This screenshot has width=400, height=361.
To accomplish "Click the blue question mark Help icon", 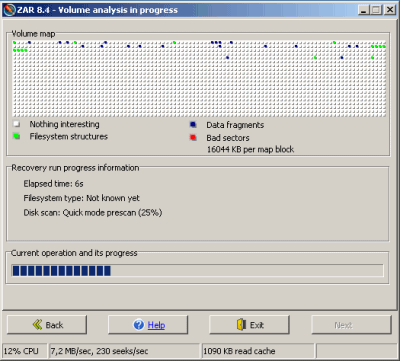I will point(138,325).
